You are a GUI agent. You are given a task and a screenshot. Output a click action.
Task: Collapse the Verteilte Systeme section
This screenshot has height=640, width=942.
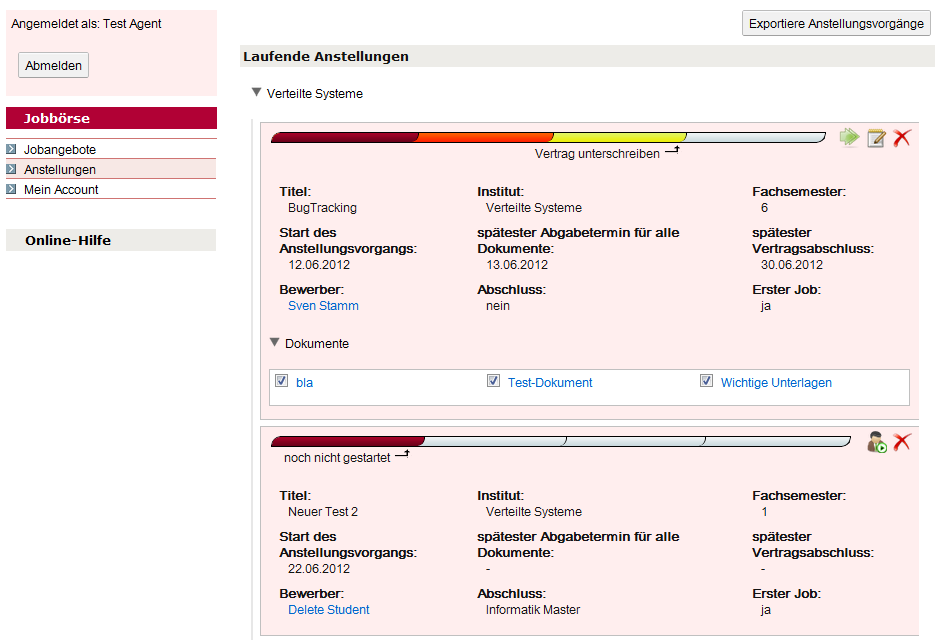click(257, 93)
